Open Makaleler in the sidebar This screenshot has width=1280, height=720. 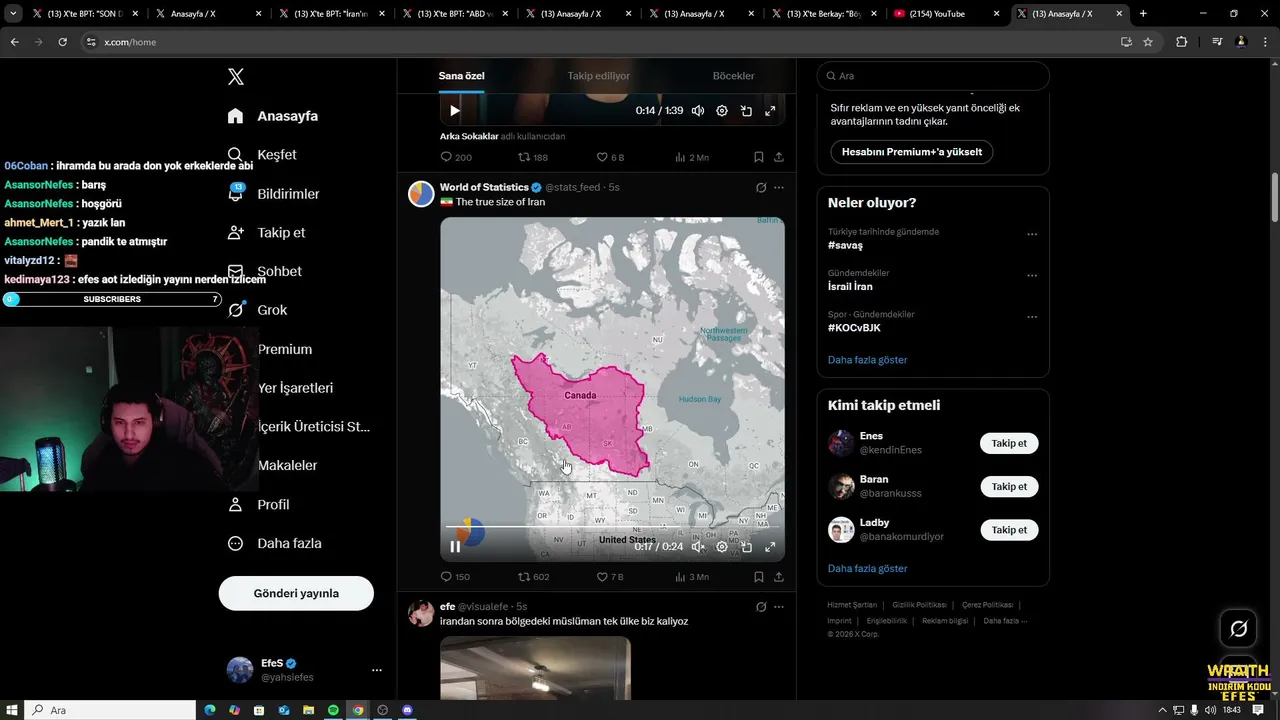click(287, 465)
